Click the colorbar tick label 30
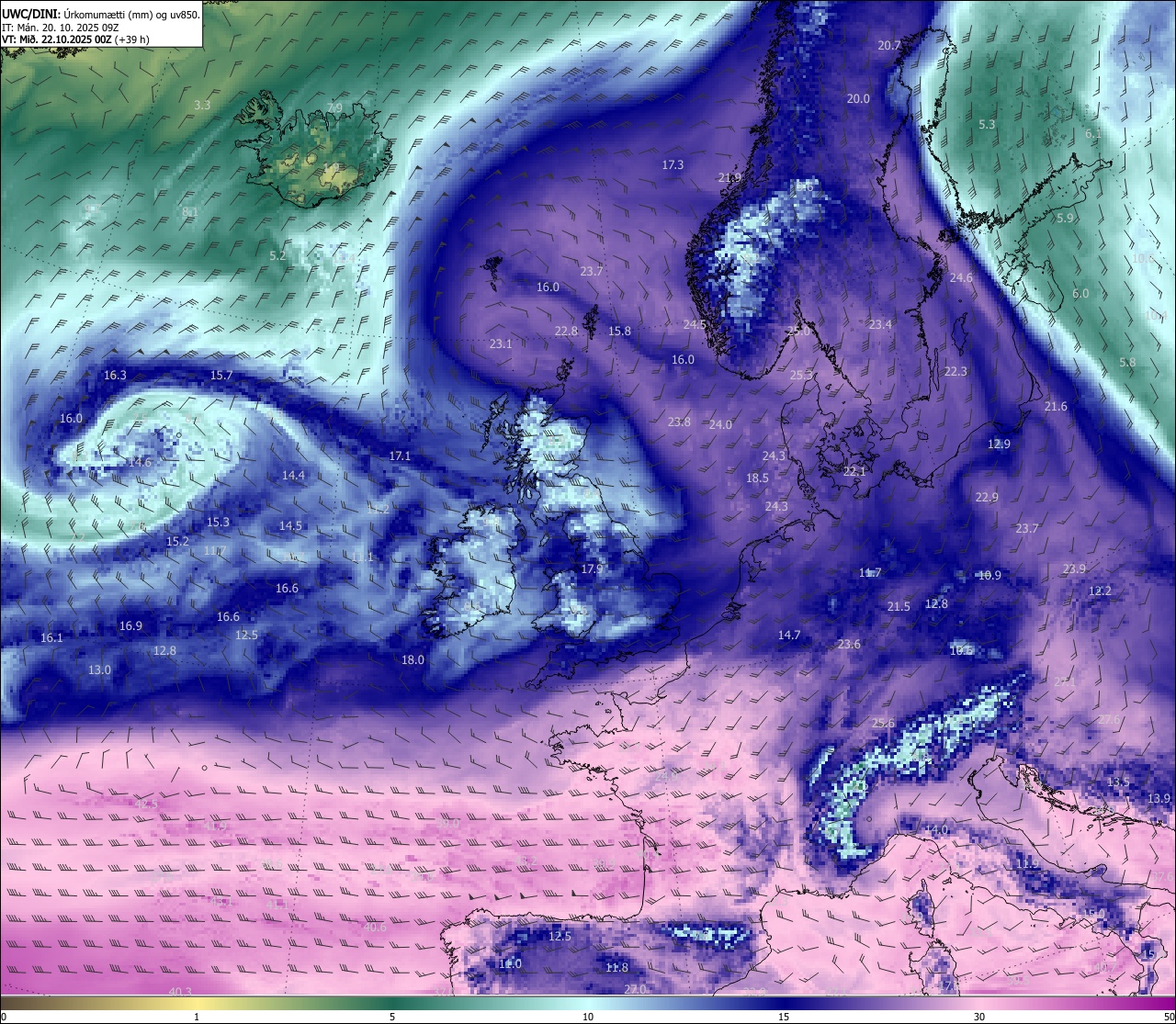The image size is (1176, 1024). 979,1017
